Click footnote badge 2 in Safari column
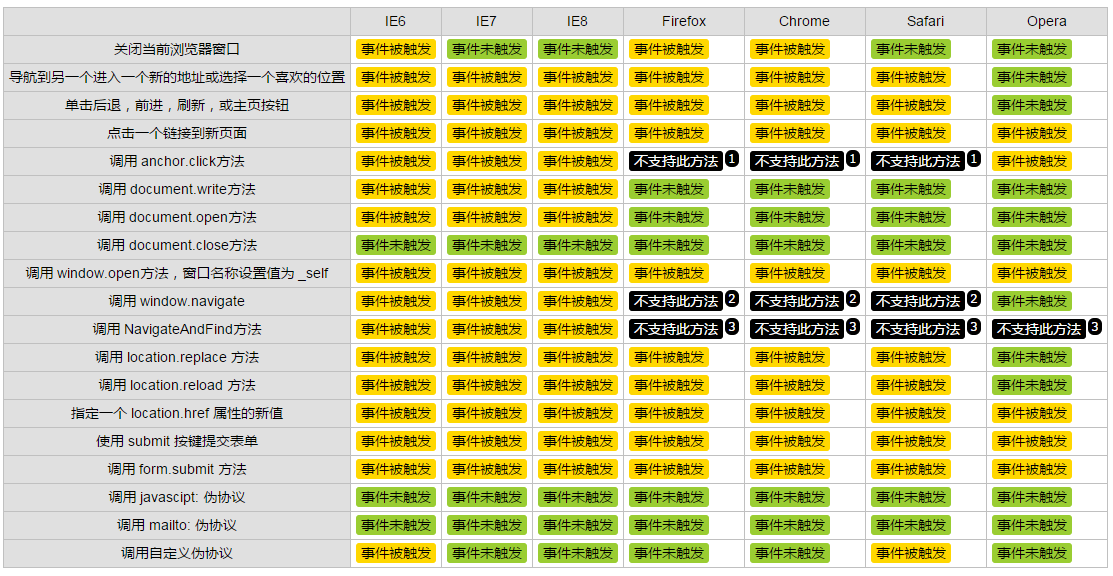 pyautogui.click(x=974, y=299)
